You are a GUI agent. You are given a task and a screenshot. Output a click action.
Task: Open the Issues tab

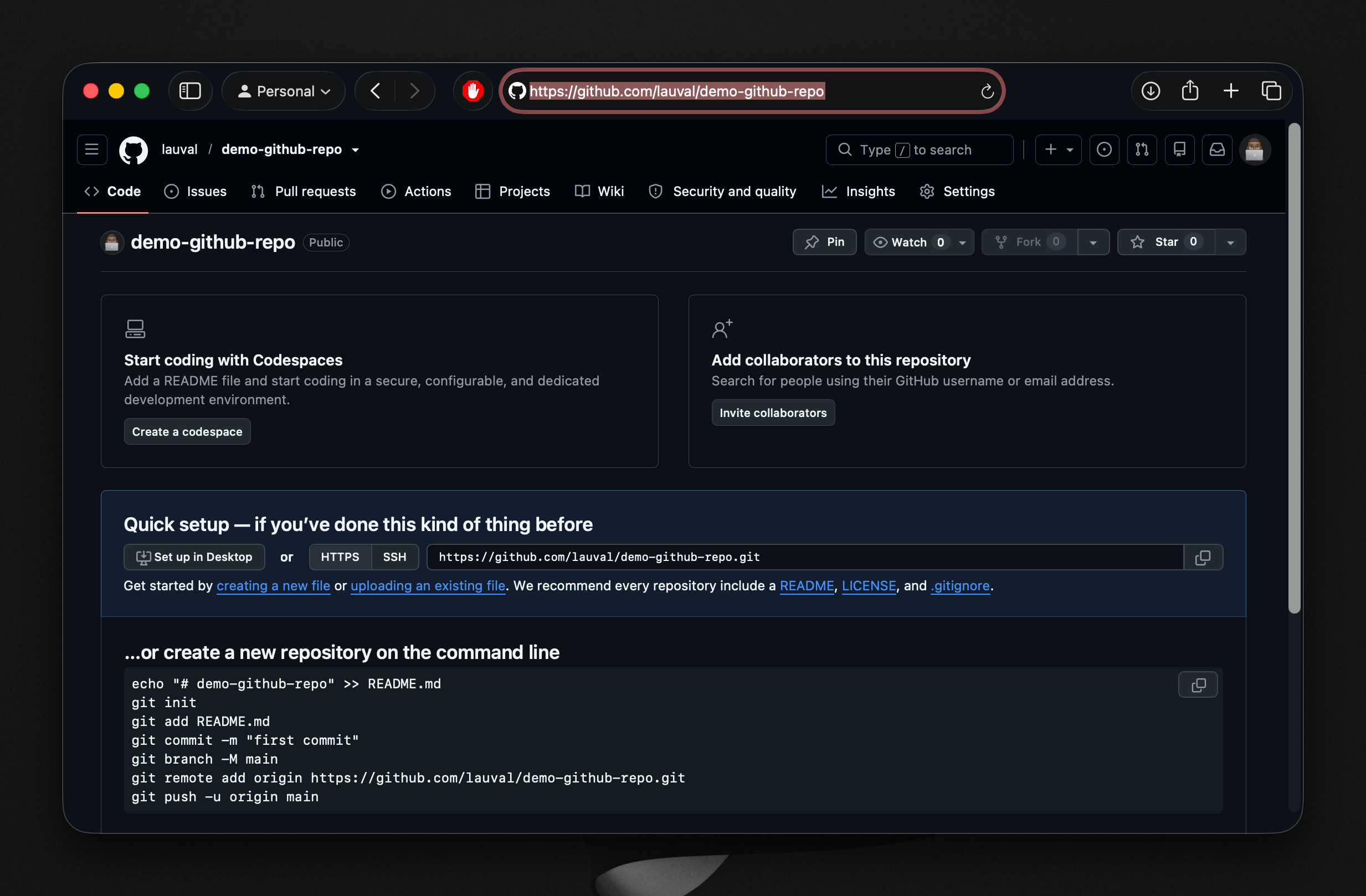(196, 192)
